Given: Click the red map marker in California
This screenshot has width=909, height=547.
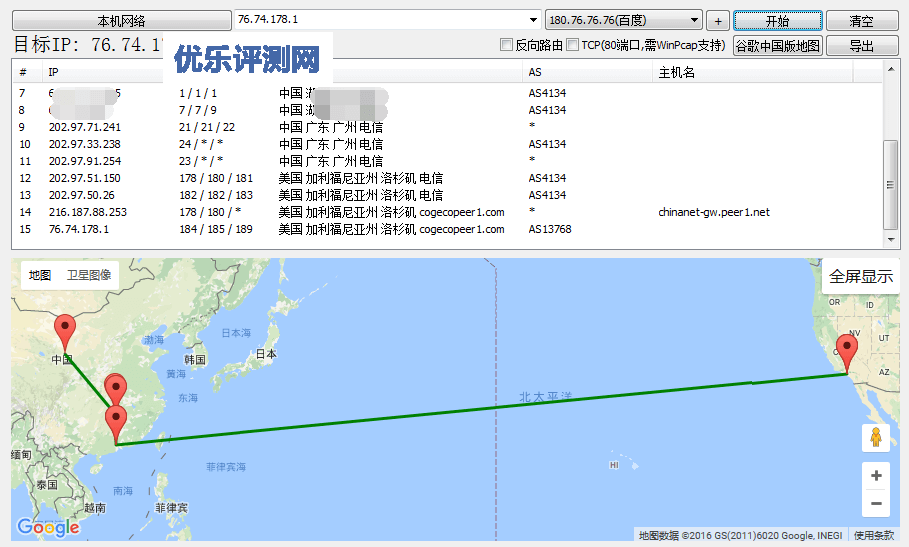Looking at the screenshot, I should [847, 353].
